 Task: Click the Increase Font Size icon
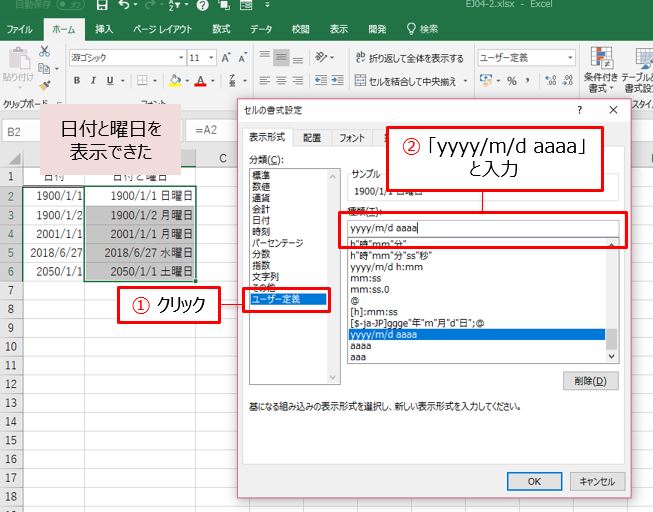pos(226,57)
